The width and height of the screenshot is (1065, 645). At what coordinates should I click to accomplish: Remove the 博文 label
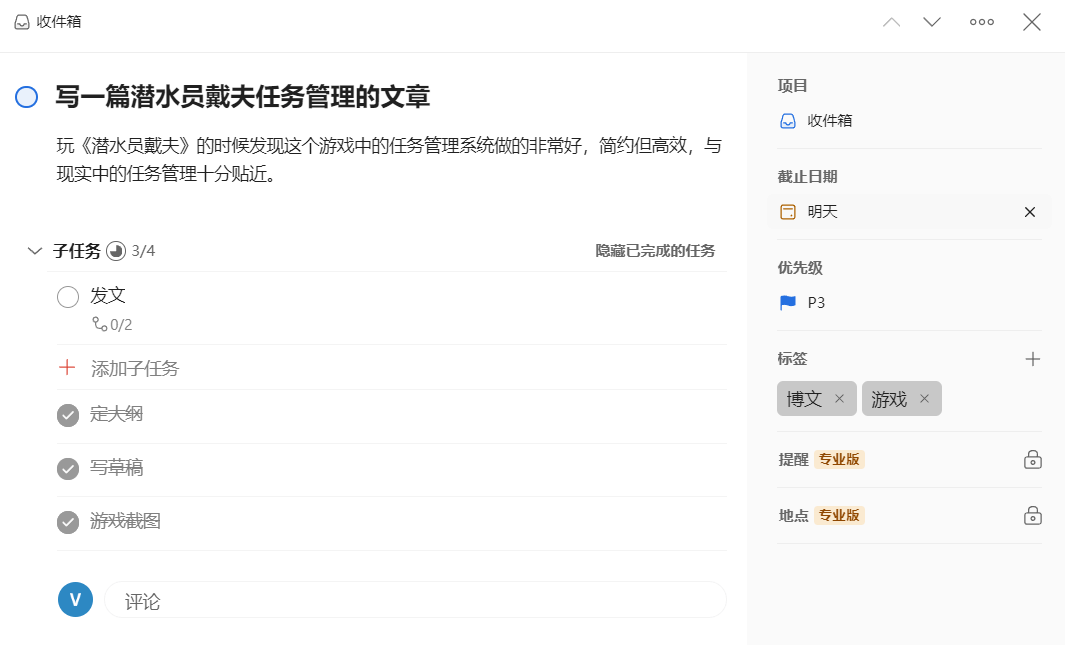point(840,399)
